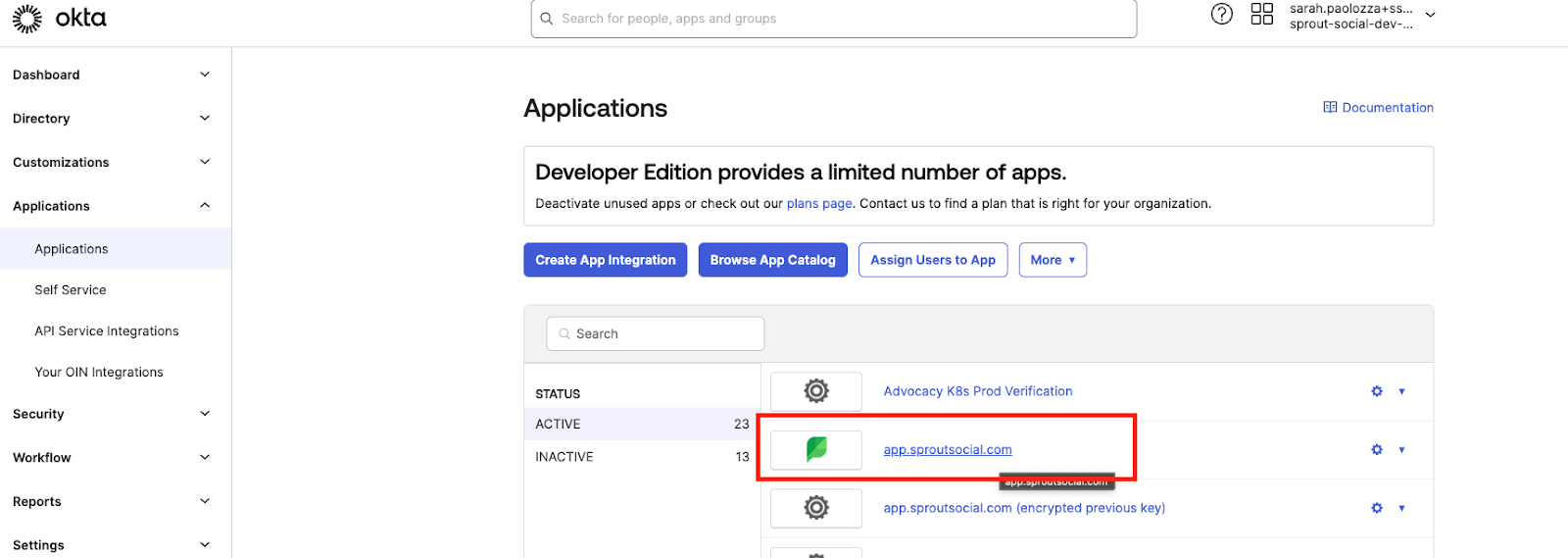Open the More dropdown button
The image size is (1568, 558).
[1053, 260]
